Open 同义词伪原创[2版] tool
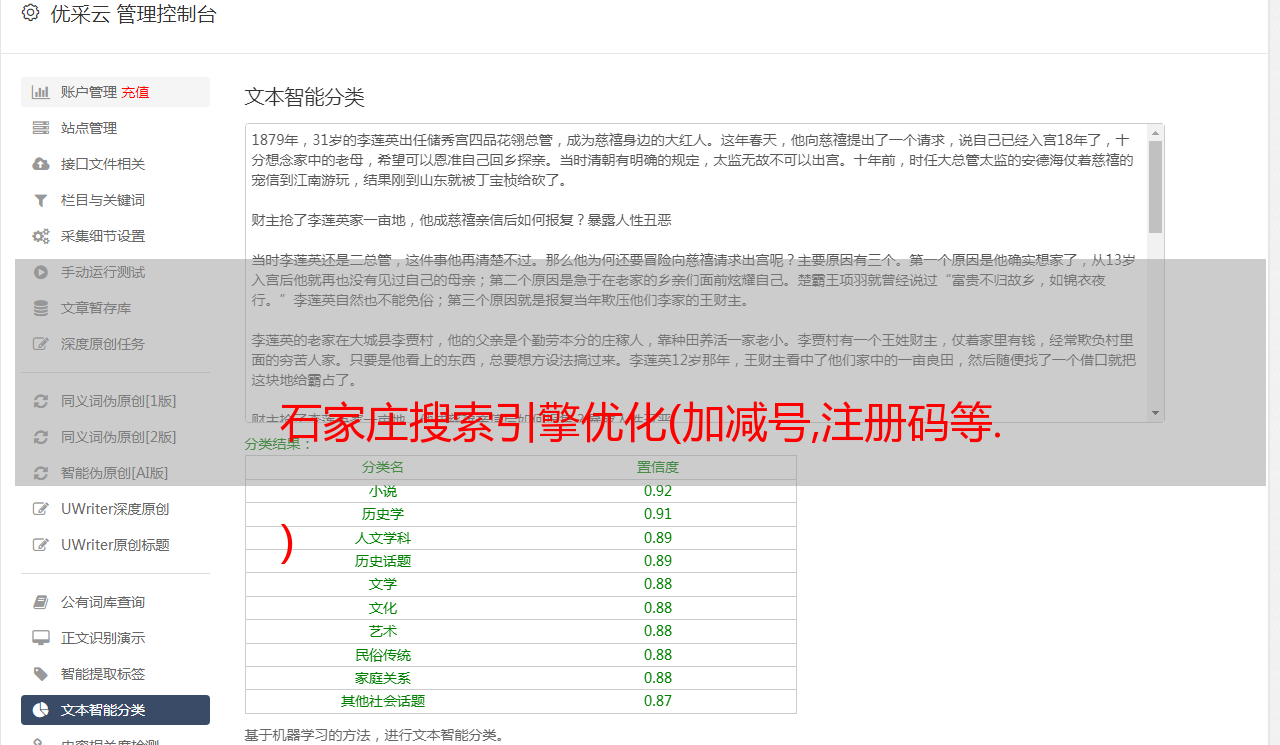Image resolution: width=1280 pixels, height=745 pixels. (115, 437)
